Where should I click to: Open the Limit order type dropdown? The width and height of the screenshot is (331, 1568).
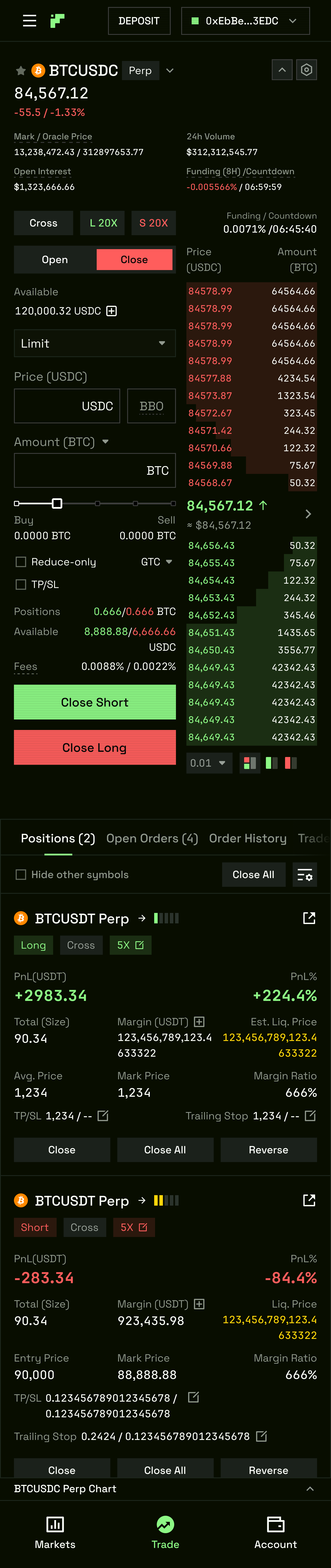point(94,343)
